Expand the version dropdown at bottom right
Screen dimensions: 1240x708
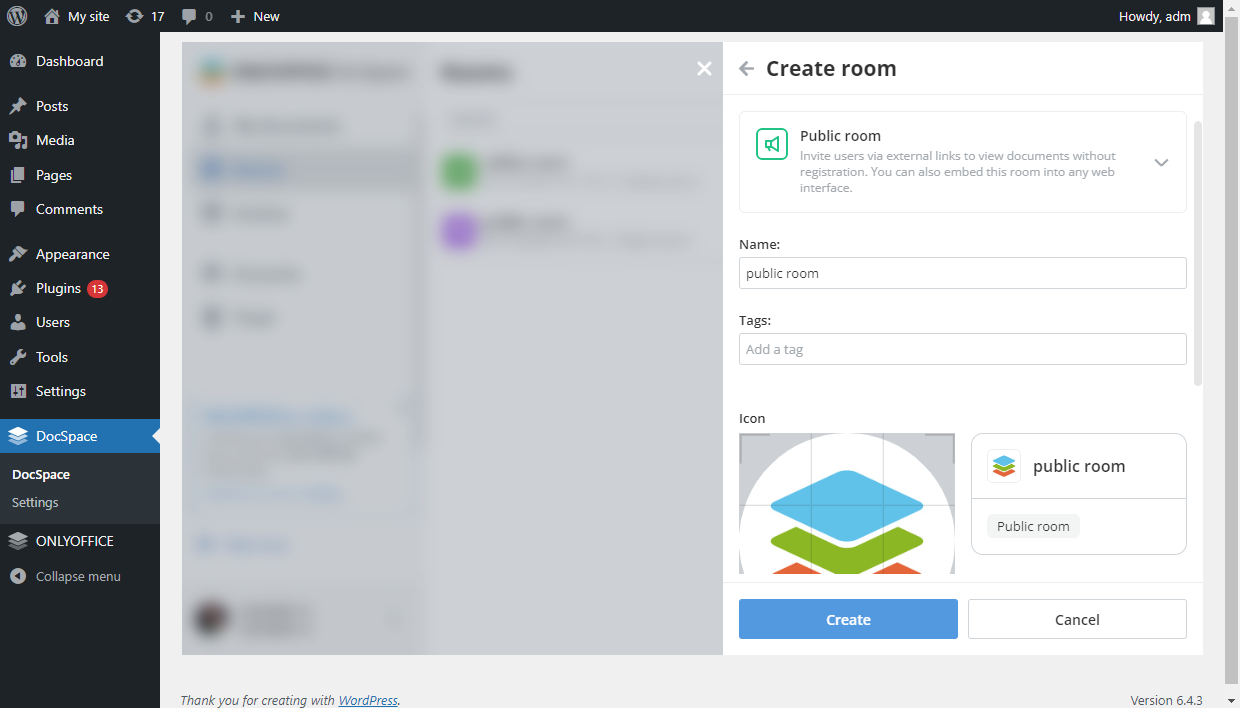[x=1229, y=700]
